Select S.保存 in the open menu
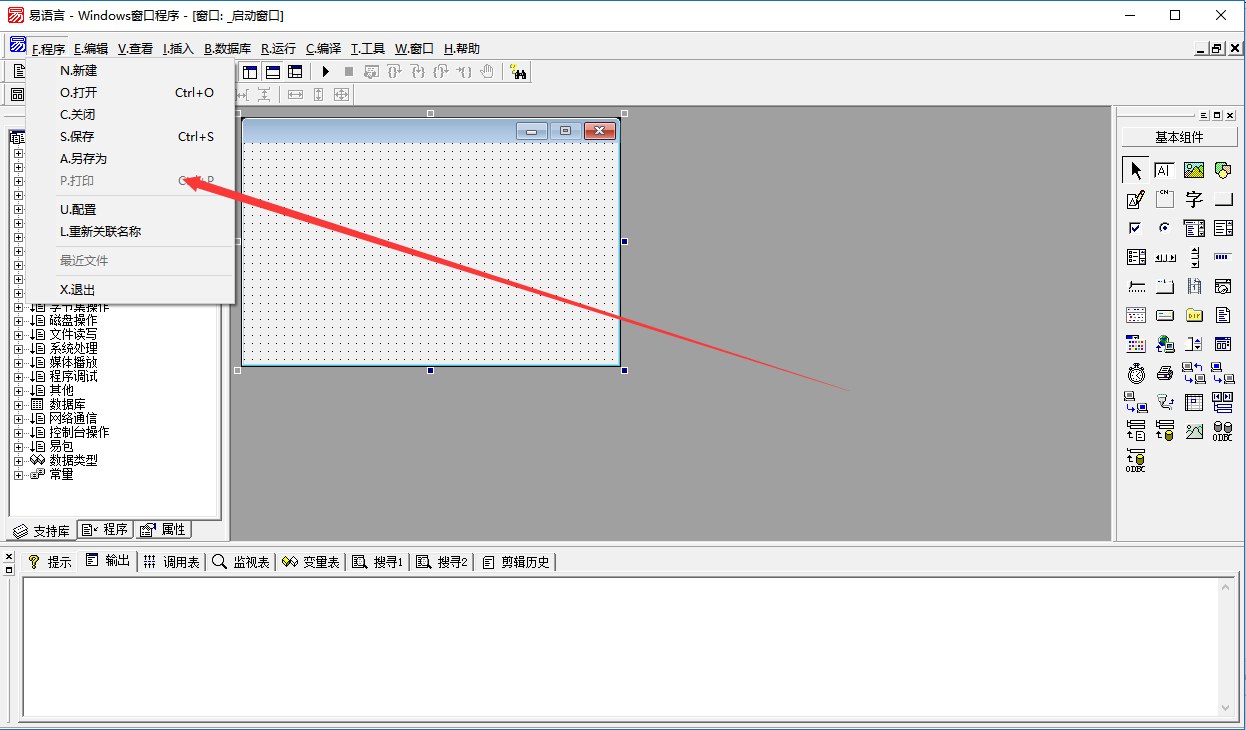This screenshot has height=730, width=1246. [130, 137]
